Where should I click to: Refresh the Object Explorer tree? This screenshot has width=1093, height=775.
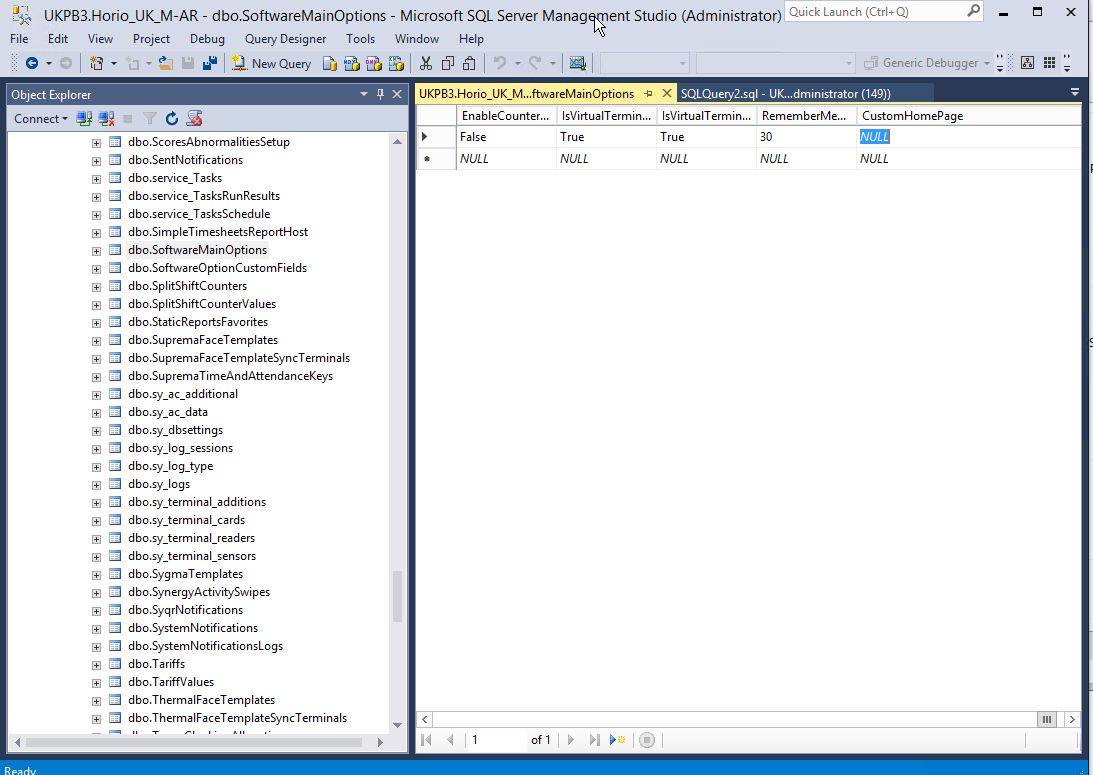point(171,118)
